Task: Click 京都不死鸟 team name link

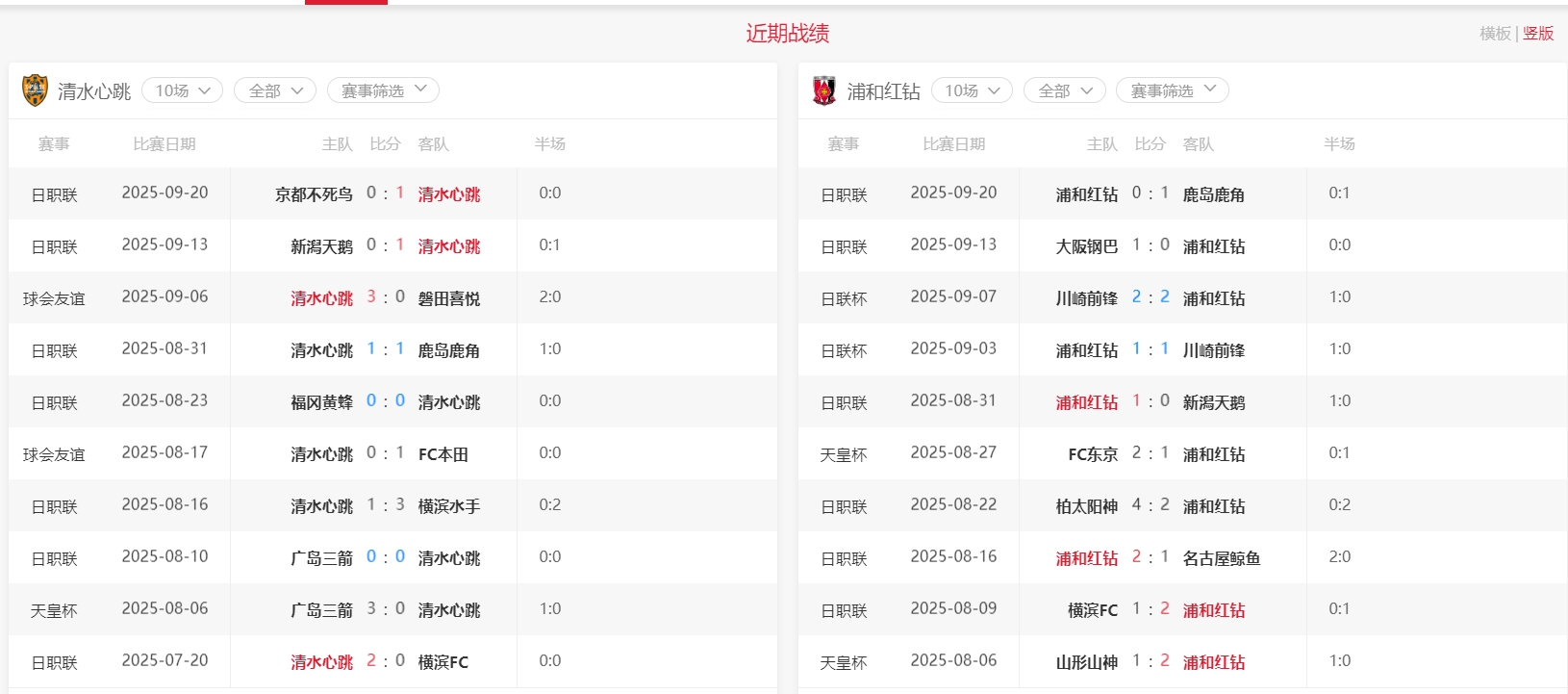Action: (314, 194)
